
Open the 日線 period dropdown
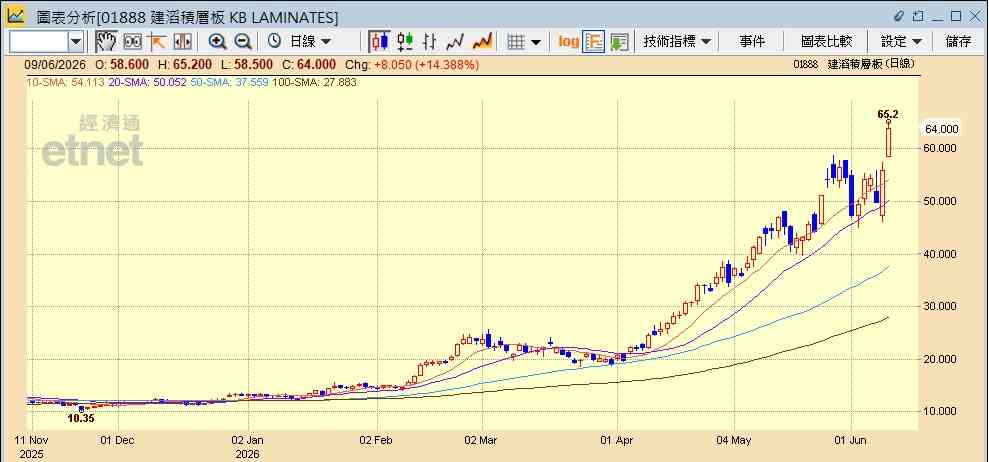(299, 42)
